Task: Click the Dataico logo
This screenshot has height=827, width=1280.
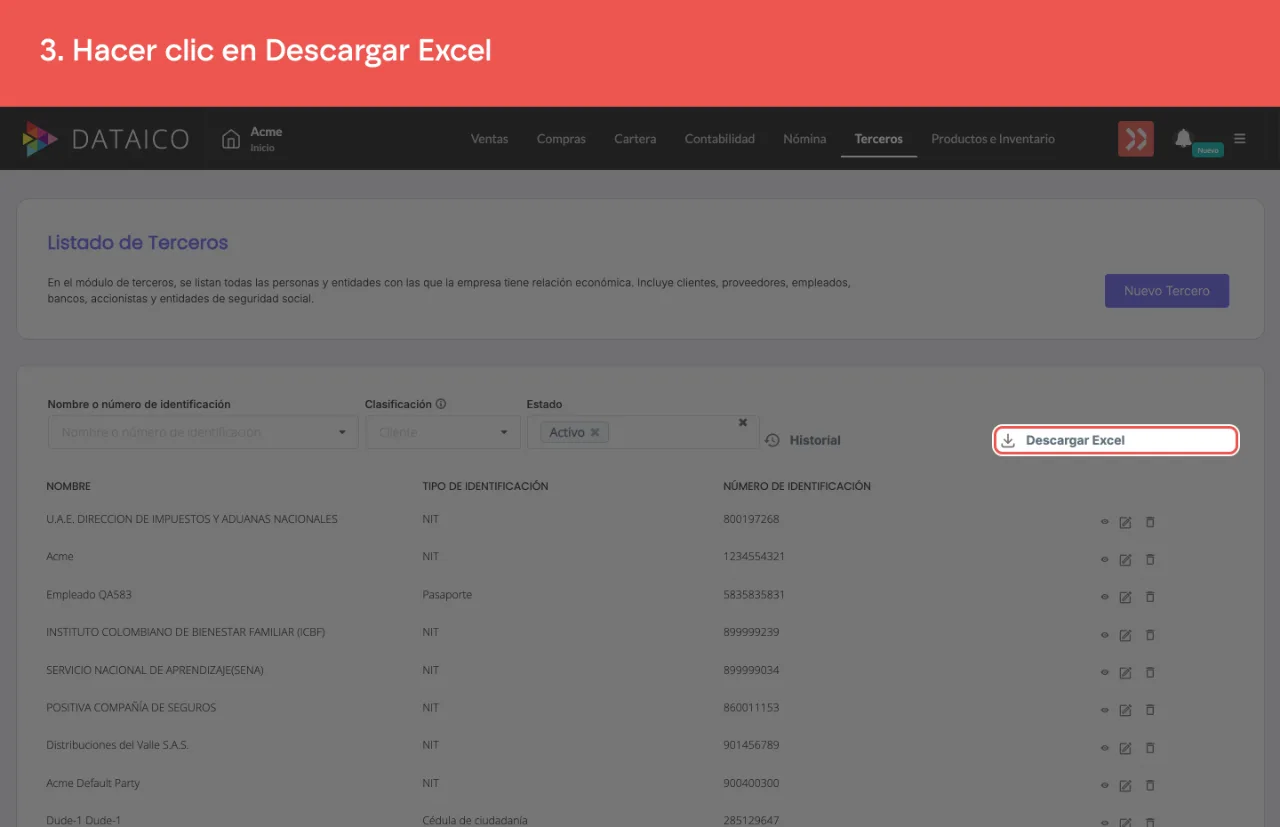Action: click(x=105, y=139)
